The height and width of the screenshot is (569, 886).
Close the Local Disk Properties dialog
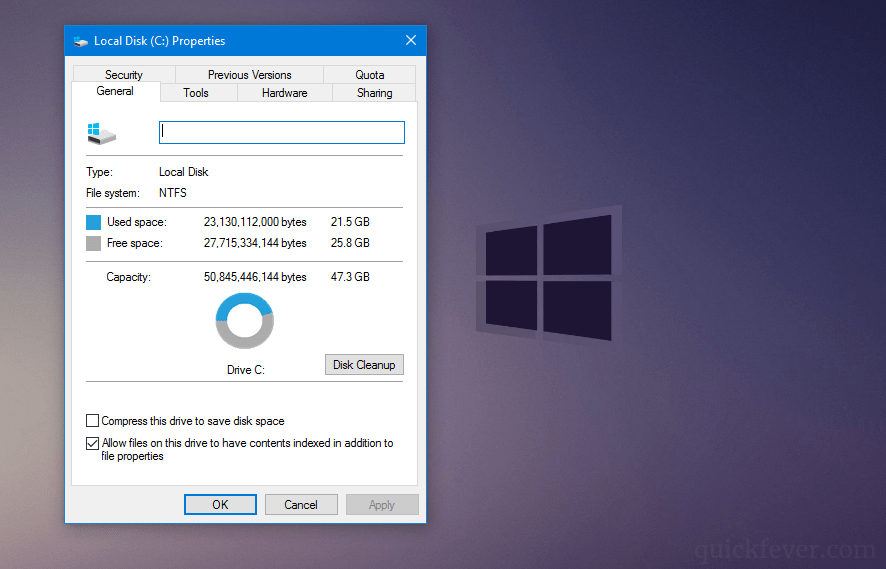coord(411,40)
